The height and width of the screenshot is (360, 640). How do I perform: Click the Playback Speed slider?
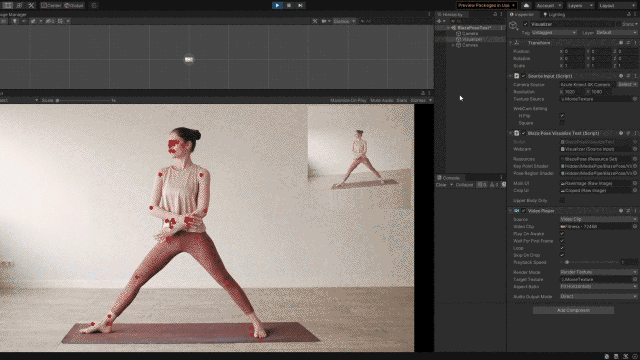click(590, 262)
